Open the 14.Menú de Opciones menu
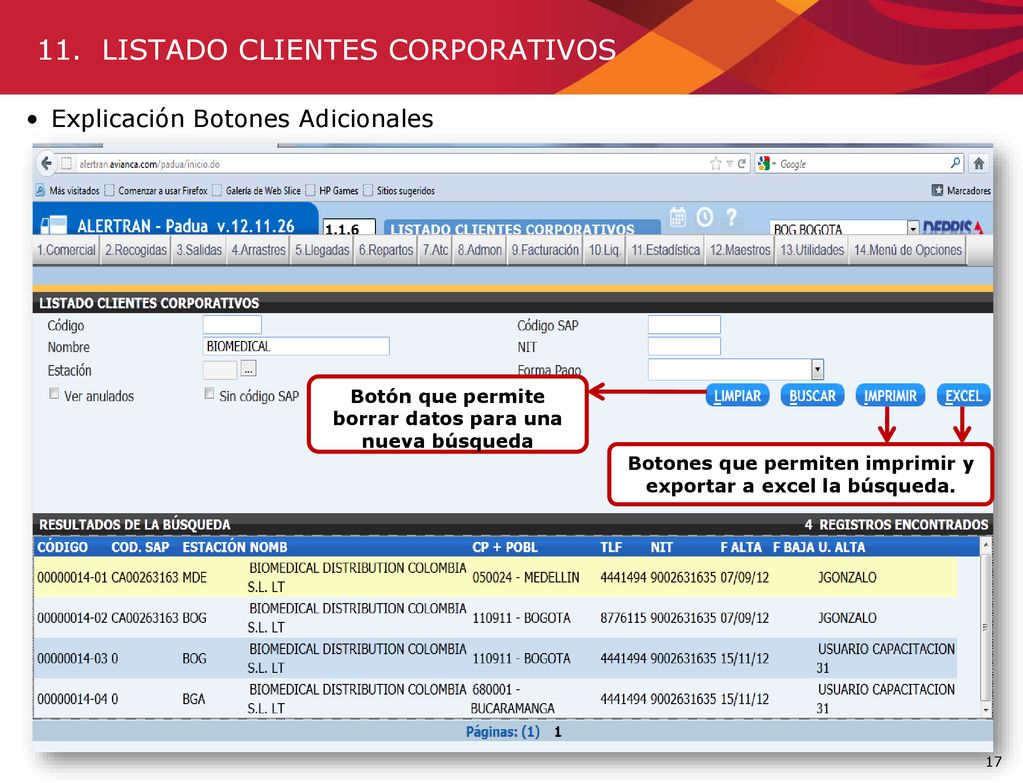This screenshot has height=783, width=1023. pyautogui.click(x=908, y=250)
